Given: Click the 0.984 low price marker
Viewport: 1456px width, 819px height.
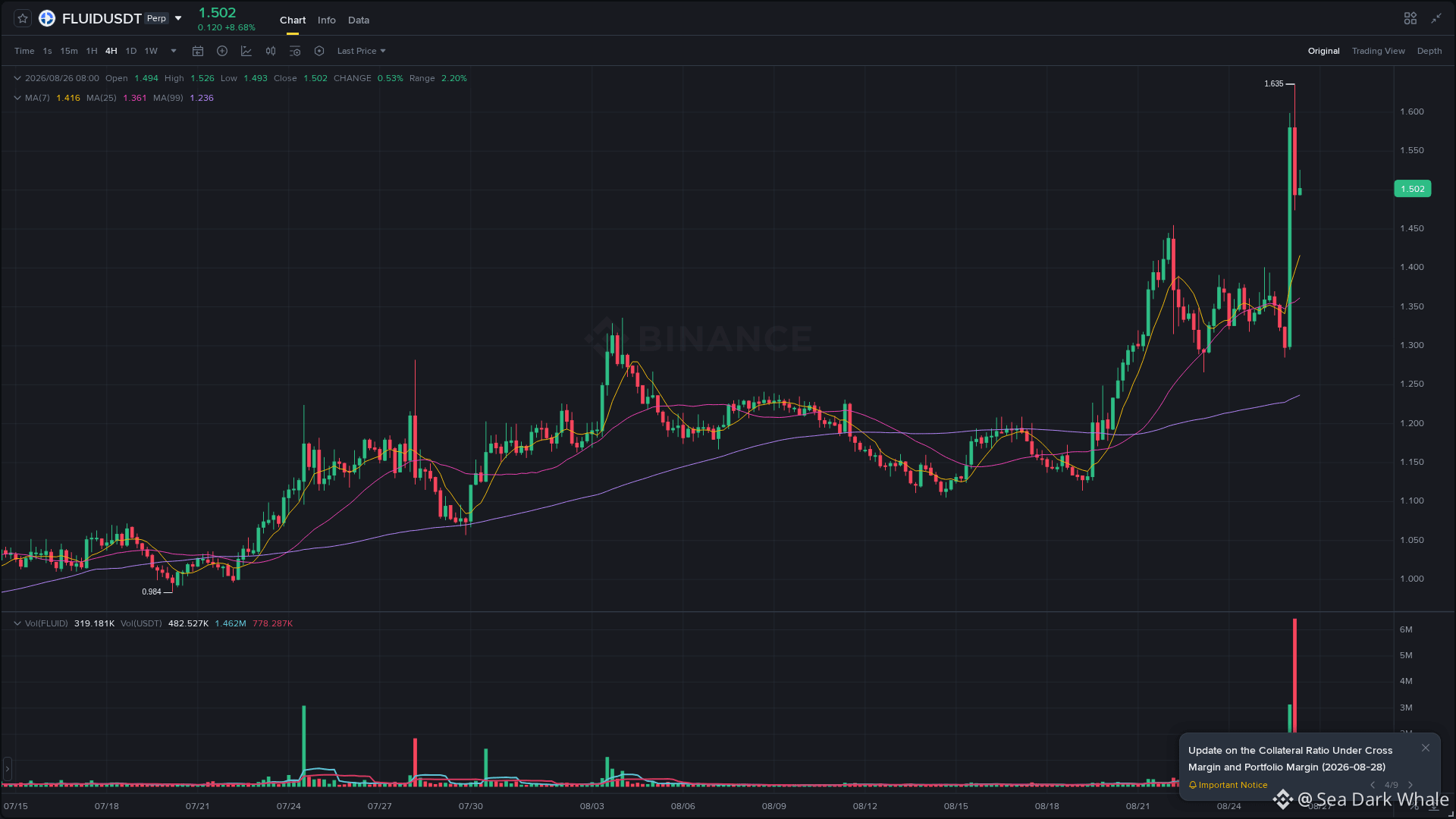Looking at the screenshot, I should click(x=152, y=591).
